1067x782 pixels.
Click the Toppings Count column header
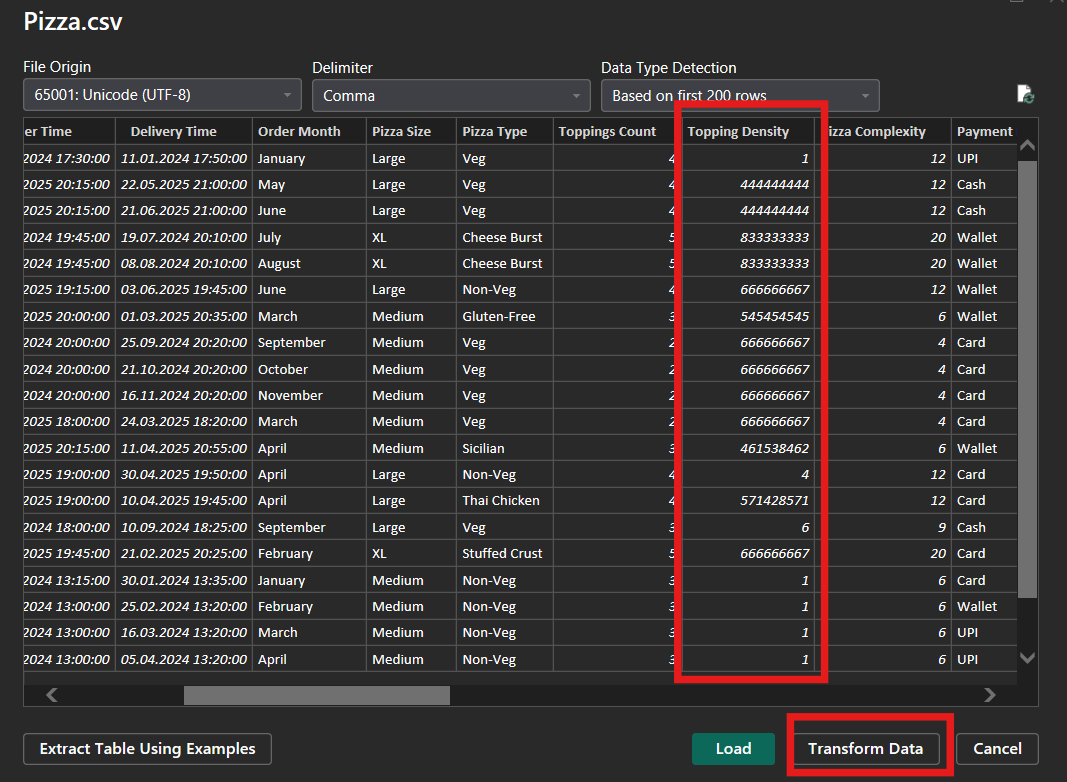[607, 131]
